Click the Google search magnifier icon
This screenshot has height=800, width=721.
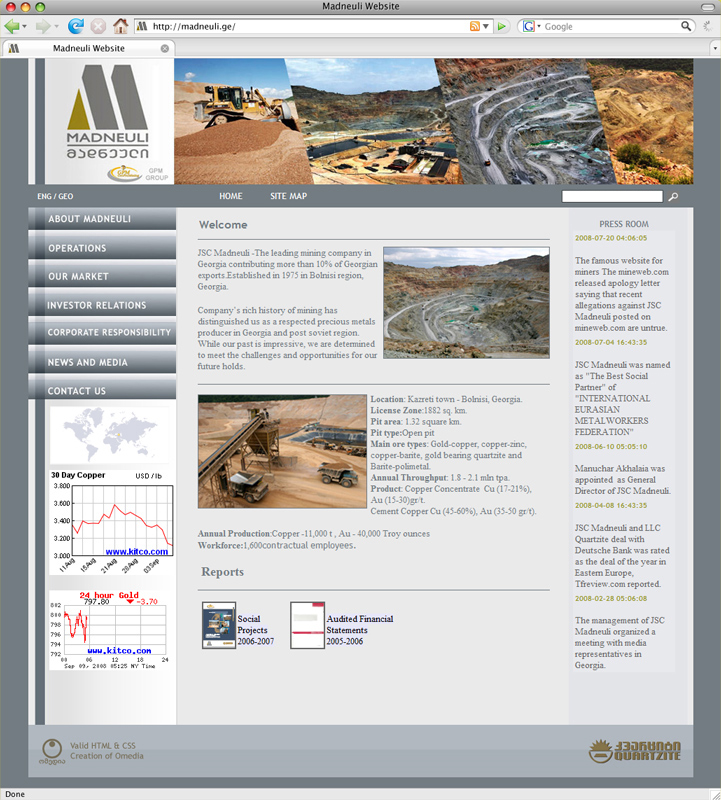point(686,26)
